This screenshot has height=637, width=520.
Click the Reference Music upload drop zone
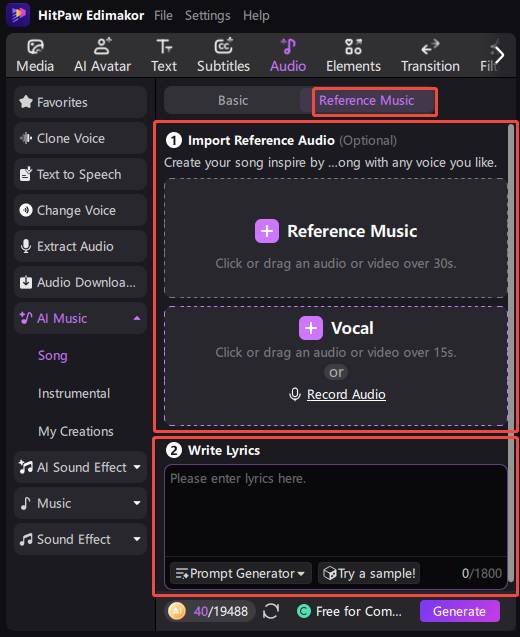tap(336, 238)
